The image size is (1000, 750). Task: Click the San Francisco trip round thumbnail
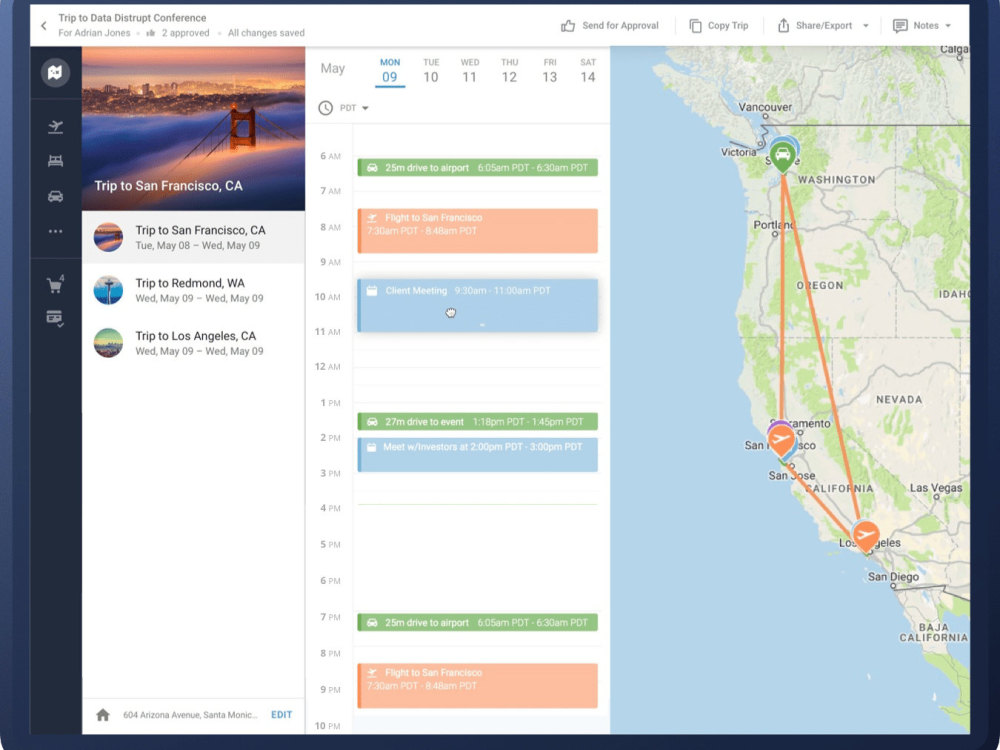pyautogui.click(x=108, y=237)
